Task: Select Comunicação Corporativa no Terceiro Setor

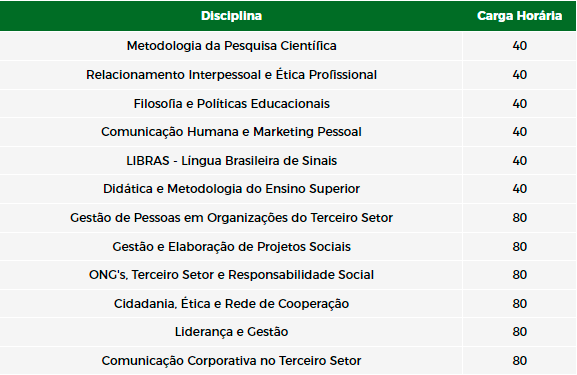Action: tap(231, 361)
